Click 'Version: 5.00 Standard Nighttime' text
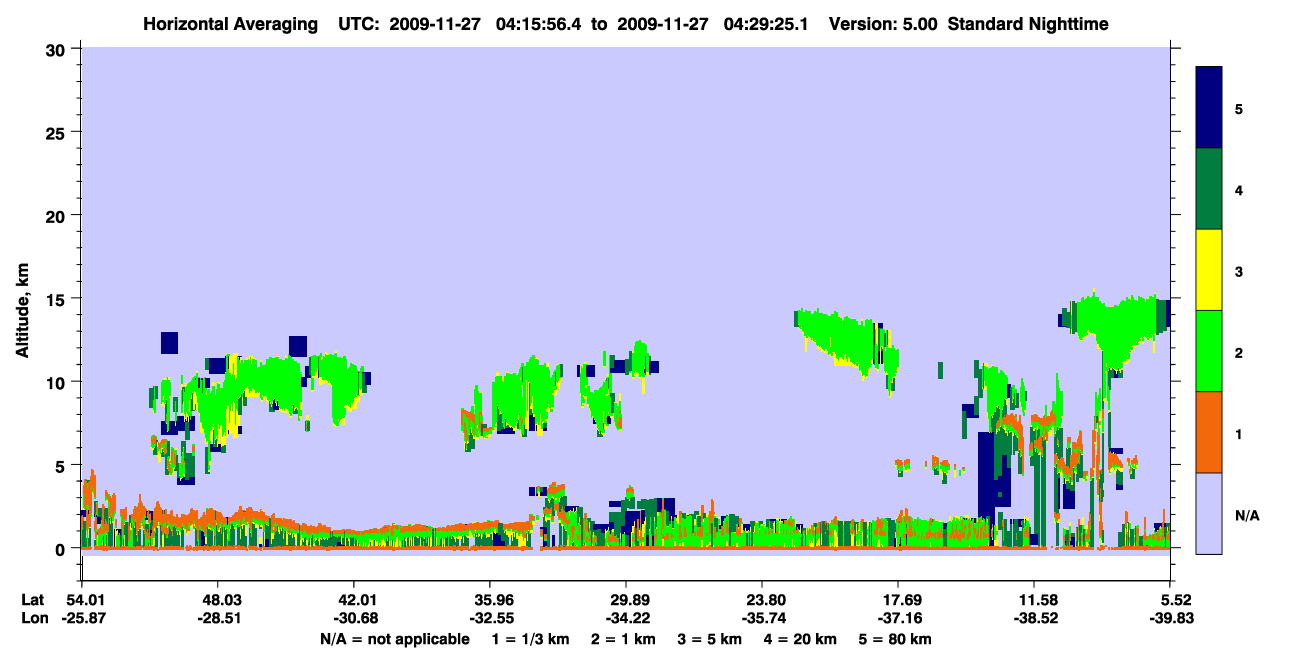1300x667 pixels. tap(969, 23)
